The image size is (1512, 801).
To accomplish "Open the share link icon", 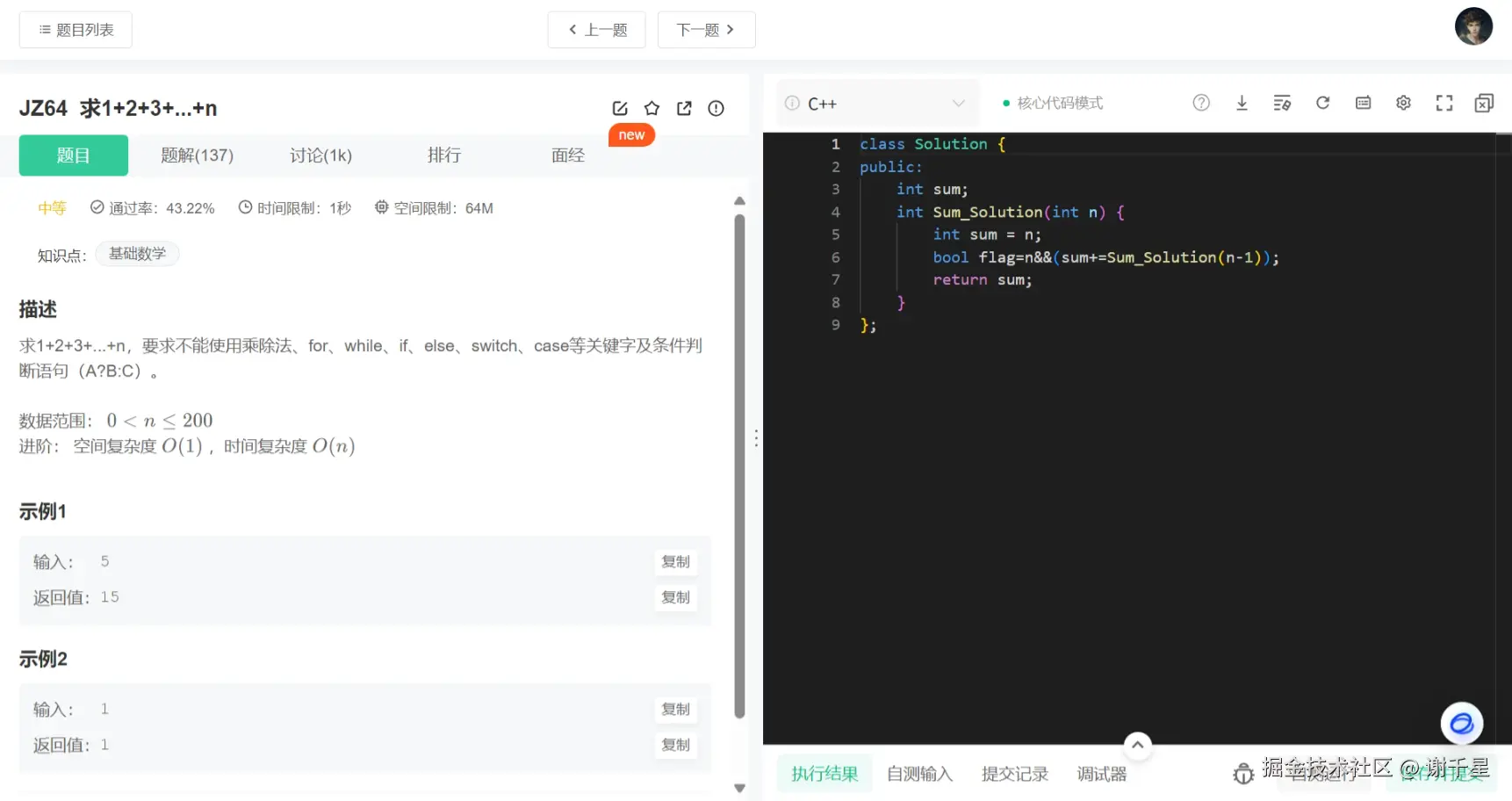I will pyautogui.click(x=684, y=108).
